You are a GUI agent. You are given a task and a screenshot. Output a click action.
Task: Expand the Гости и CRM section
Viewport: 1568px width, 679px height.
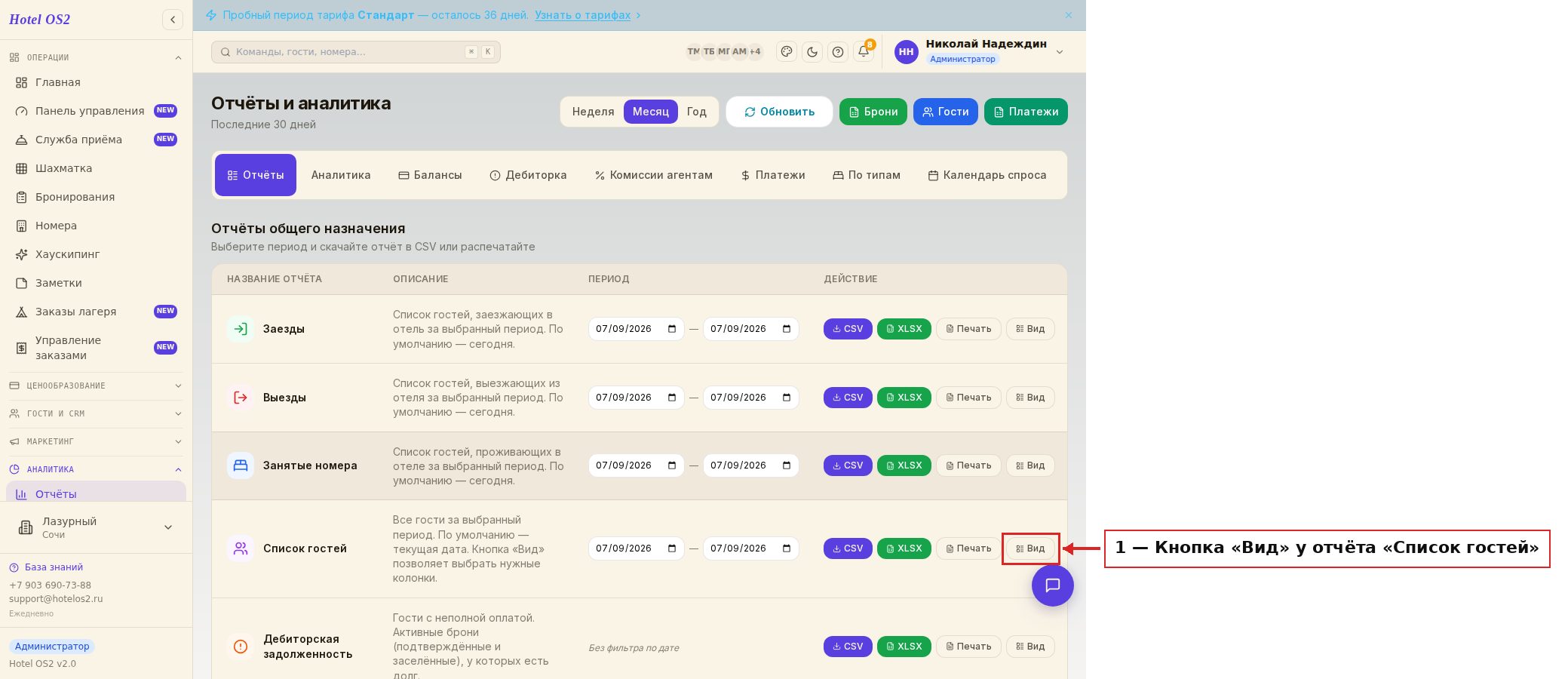coord(96,413)
